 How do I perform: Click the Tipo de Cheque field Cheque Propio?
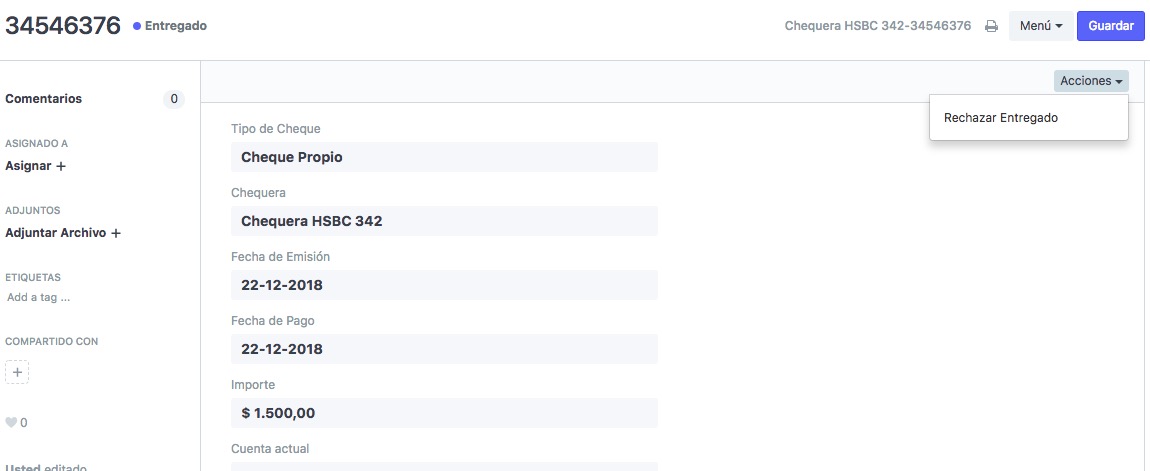tap(444, 157)
